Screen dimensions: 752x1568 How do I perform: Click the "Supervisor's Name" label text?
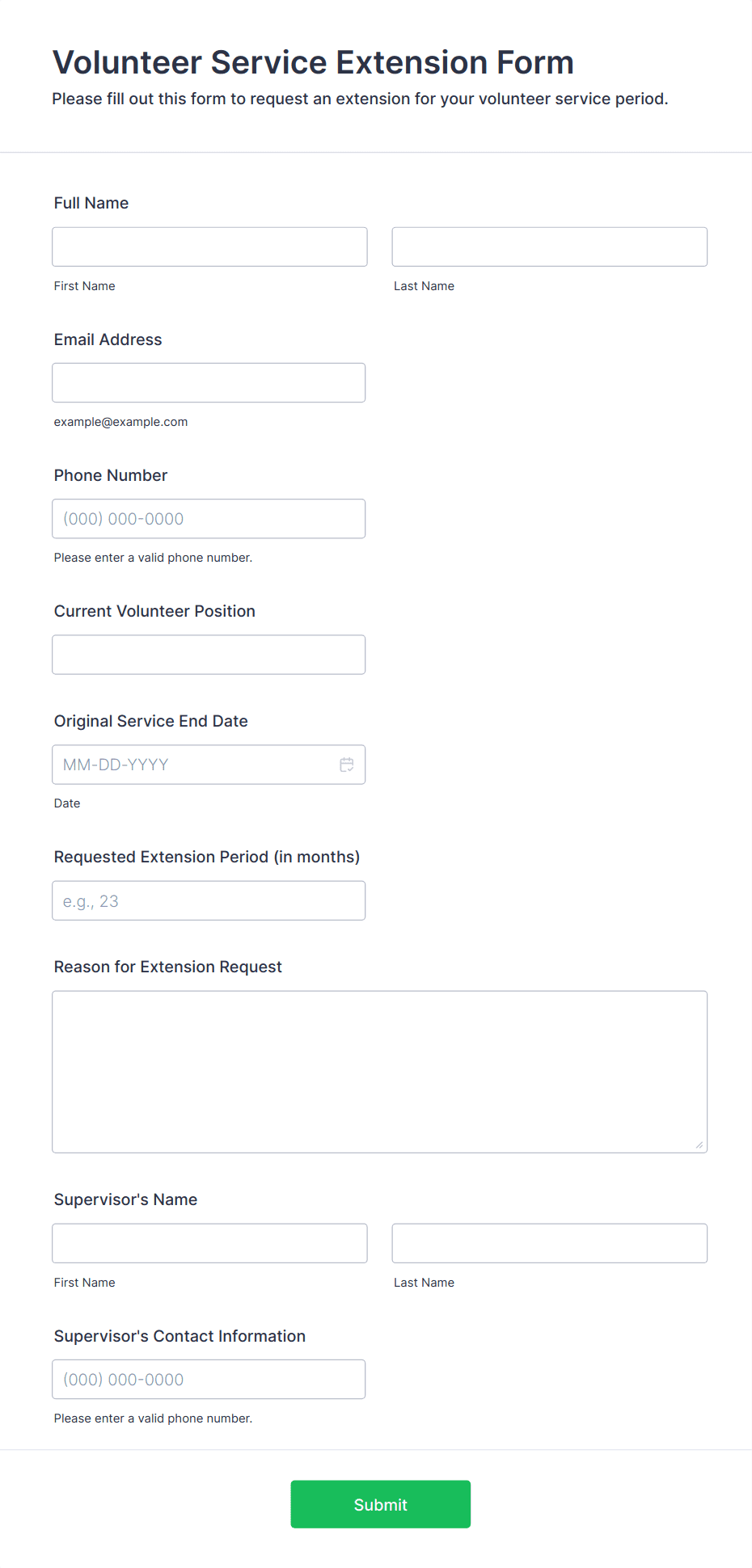tap(126, 1199)
